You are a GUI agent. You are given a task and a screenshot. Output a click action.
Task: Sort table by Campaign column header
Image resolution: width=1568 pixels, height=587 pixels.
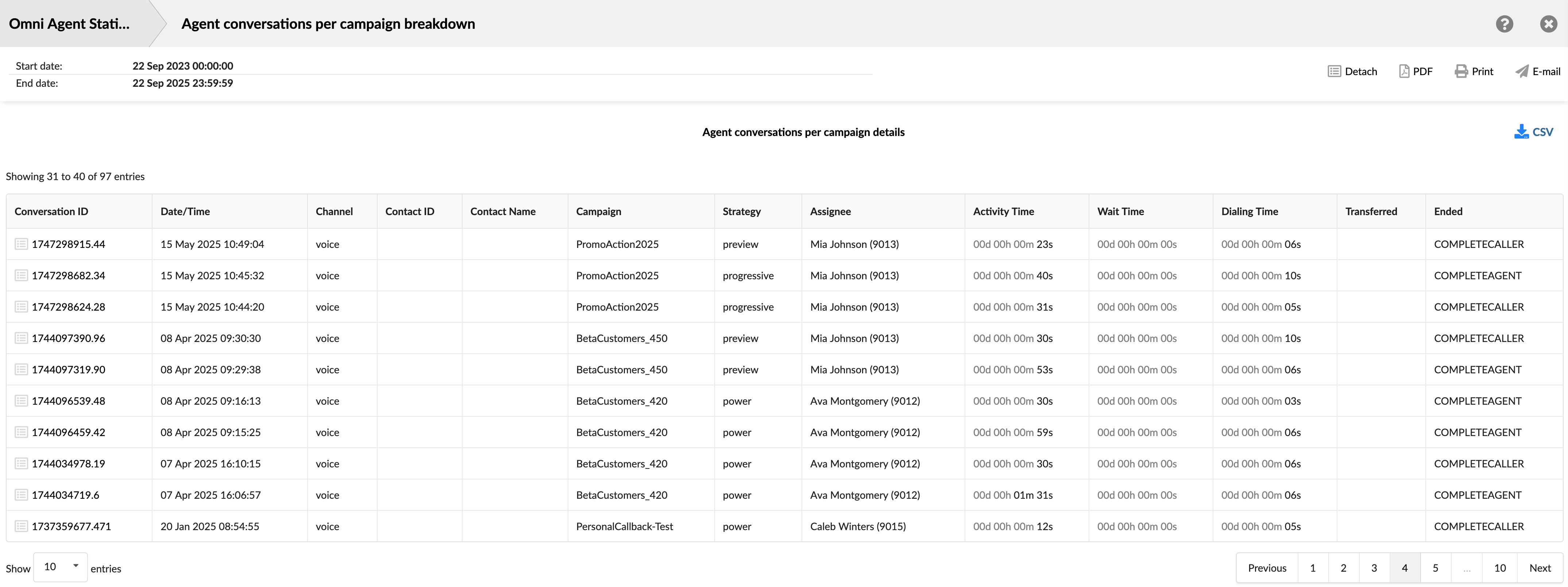pyautogui.click(x=598, y=212)
